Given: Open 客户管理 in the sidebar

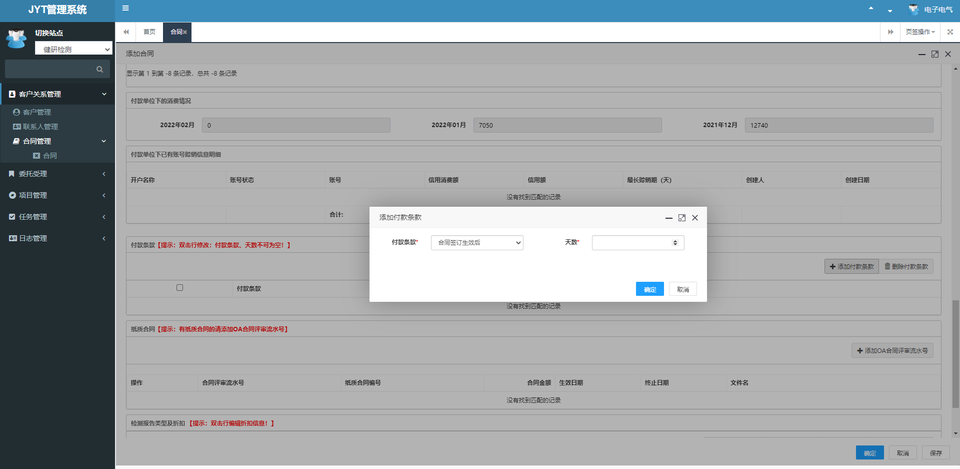Looking at the screenshot, I should (37, 112).
